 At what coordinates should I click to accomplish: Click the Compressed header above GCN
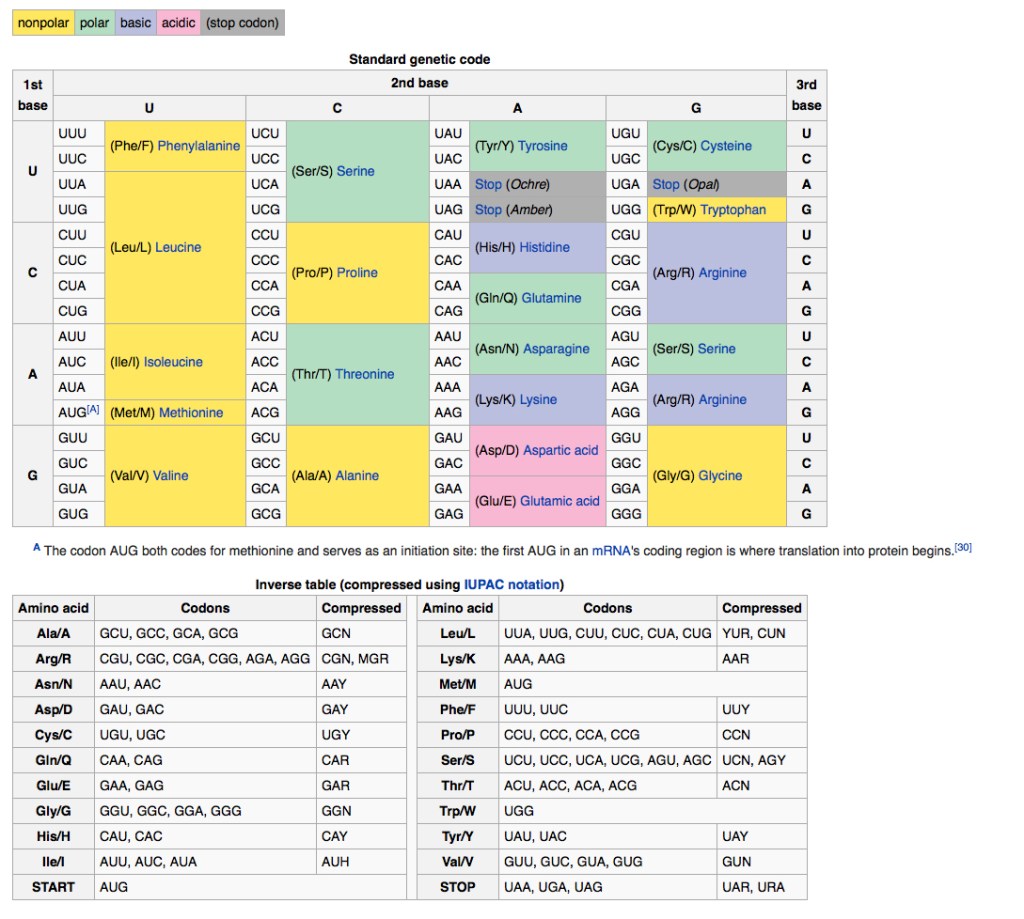click(361, 608)
